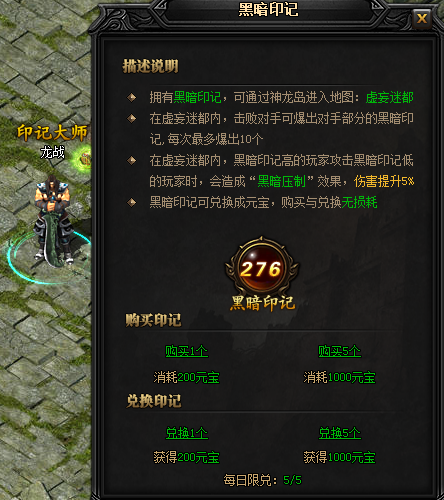The width and height of the screenshot is (444, 500).
Task: Click the green 黑暗压制 effect text
Action: pos(282,181)
